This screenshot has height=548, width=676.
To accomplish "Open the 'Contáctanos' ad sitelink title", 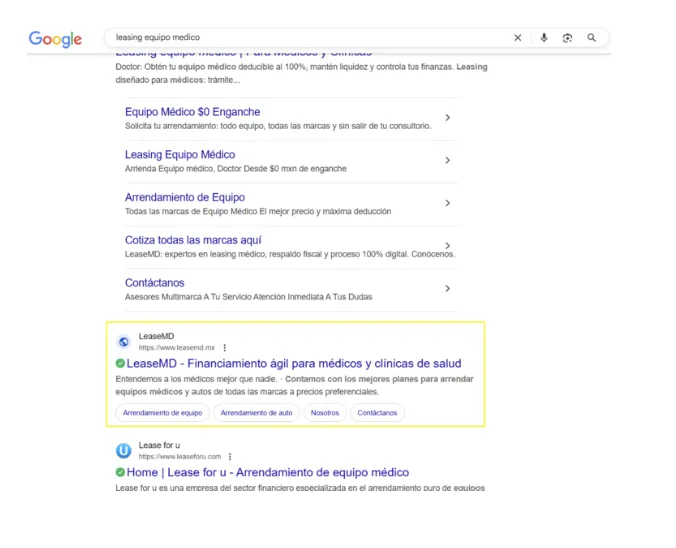I will point(154,282).
